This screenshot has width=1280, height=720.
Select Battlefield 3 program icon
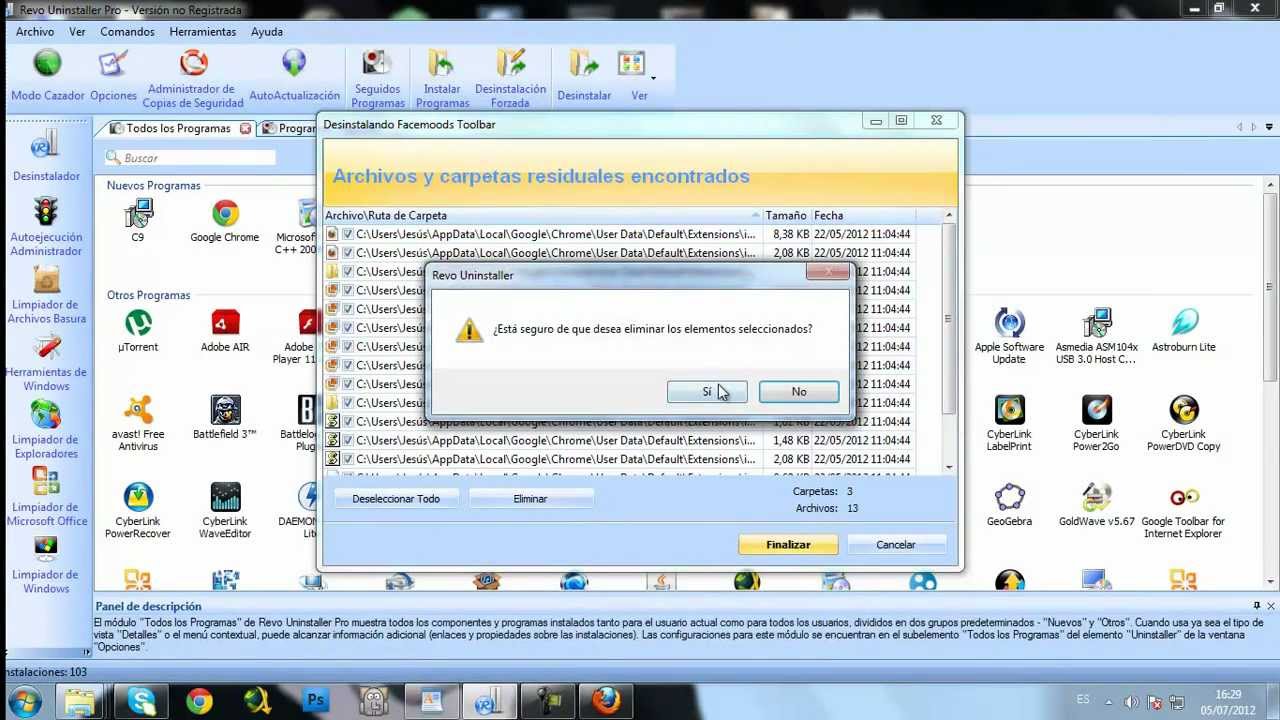point(225,417)
